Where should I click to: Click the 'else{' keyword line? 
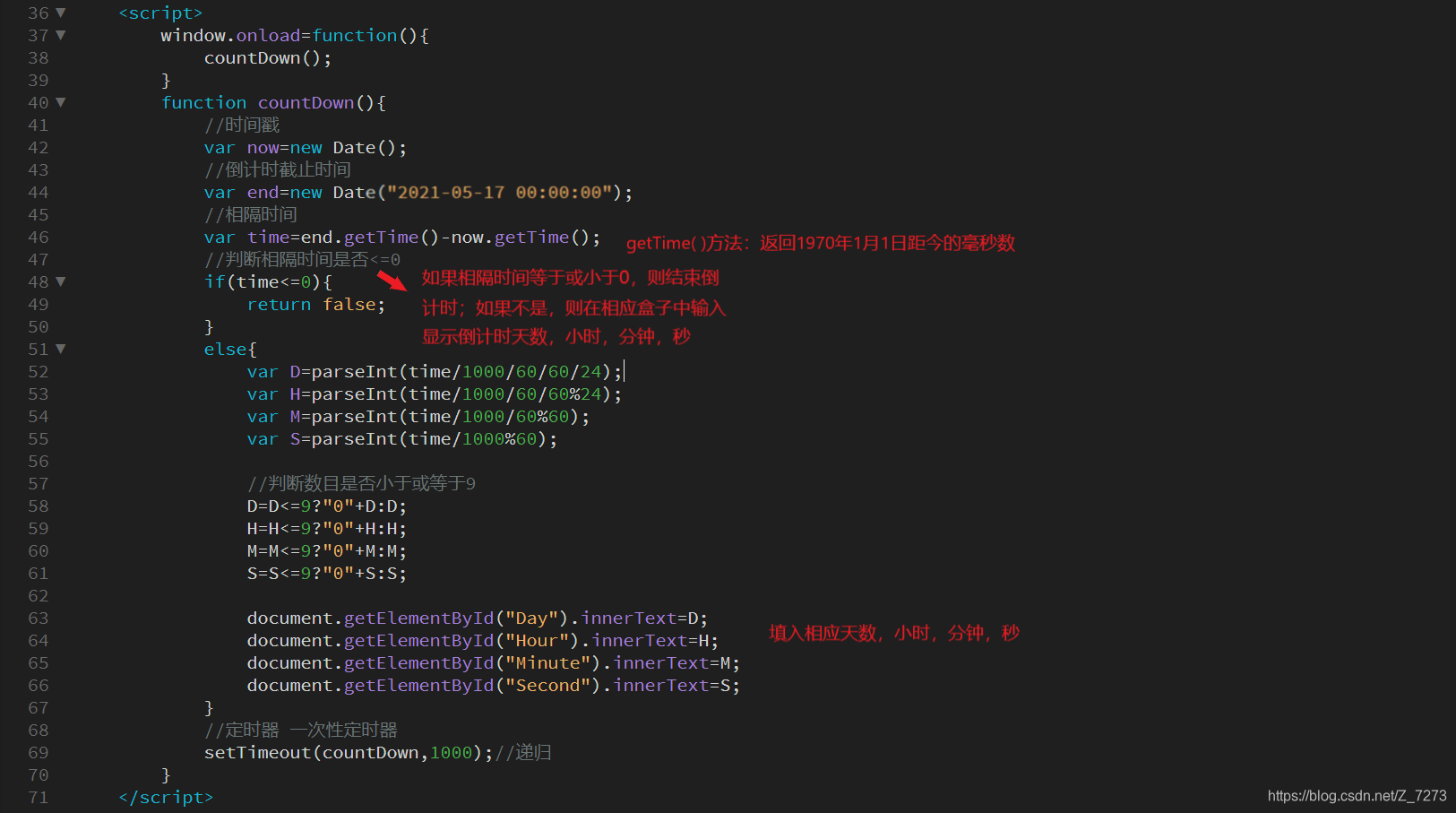pos(230,350)
